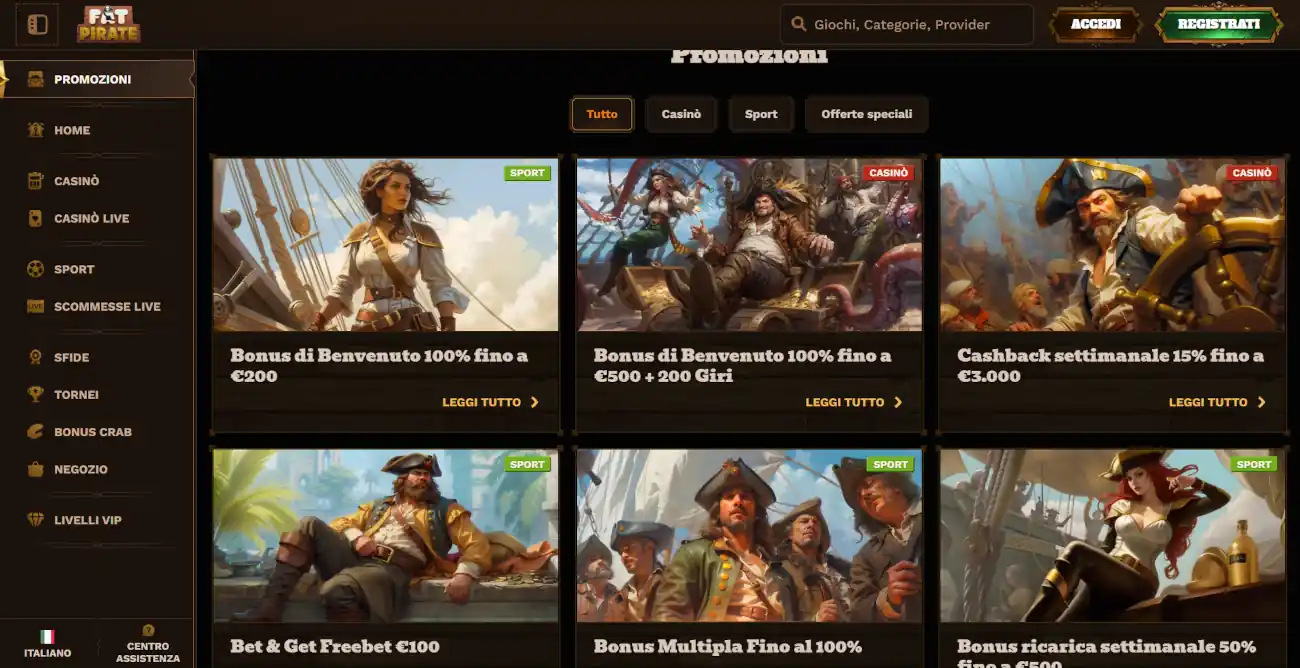The height and width of the screenshot is (668, 1300).
Task: Open Negozio label in sidebar
Action: point(81,469)
